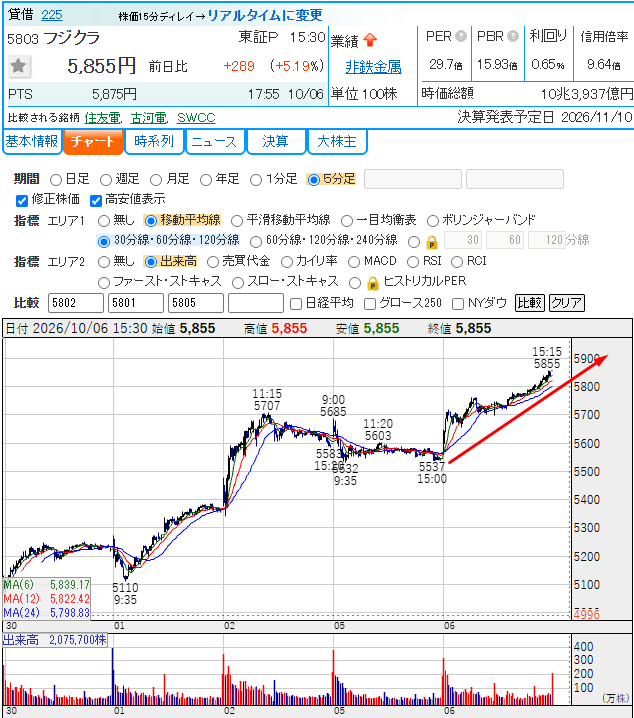Select the 出来高 radio
The width and height of the screenshot is (634, 718).
tap(151, 262)
